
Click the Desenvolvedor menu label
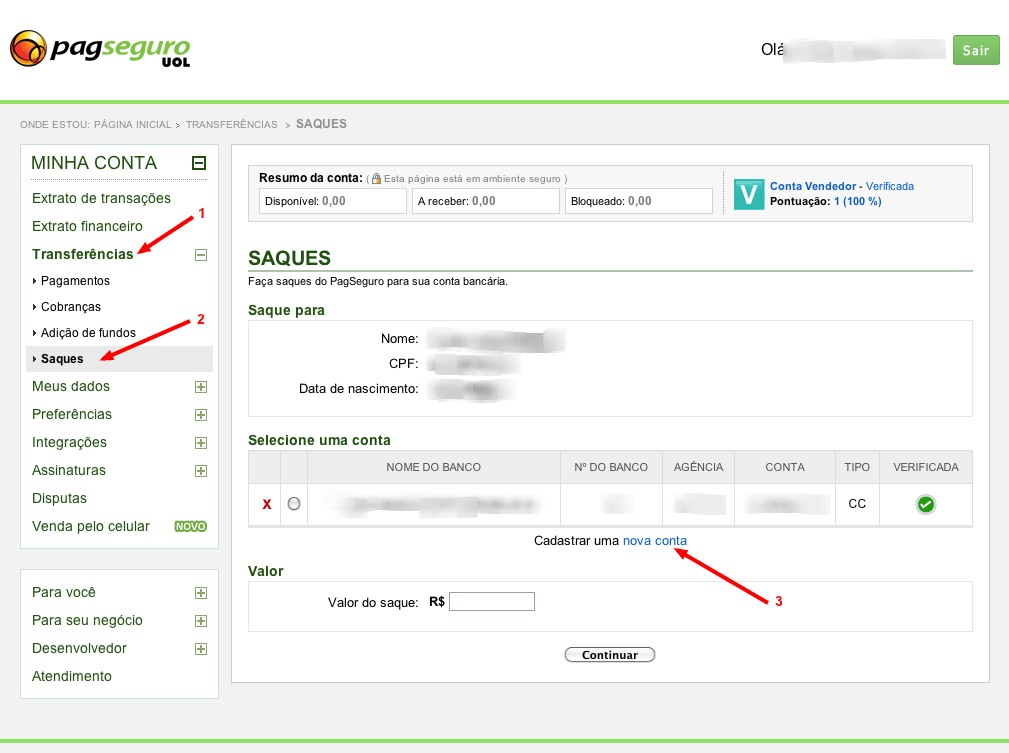[79, 648]
